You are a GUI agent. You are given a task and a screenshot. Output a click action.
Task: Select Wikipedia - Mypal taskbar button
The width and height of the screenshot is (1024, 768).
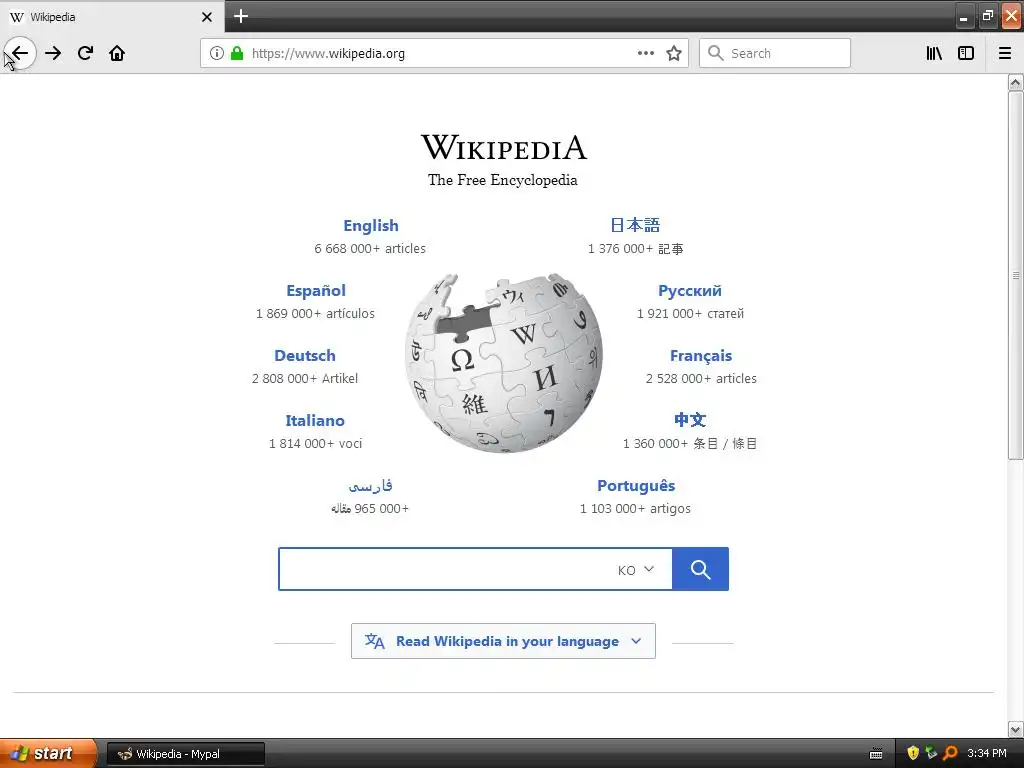click(185, 754)
